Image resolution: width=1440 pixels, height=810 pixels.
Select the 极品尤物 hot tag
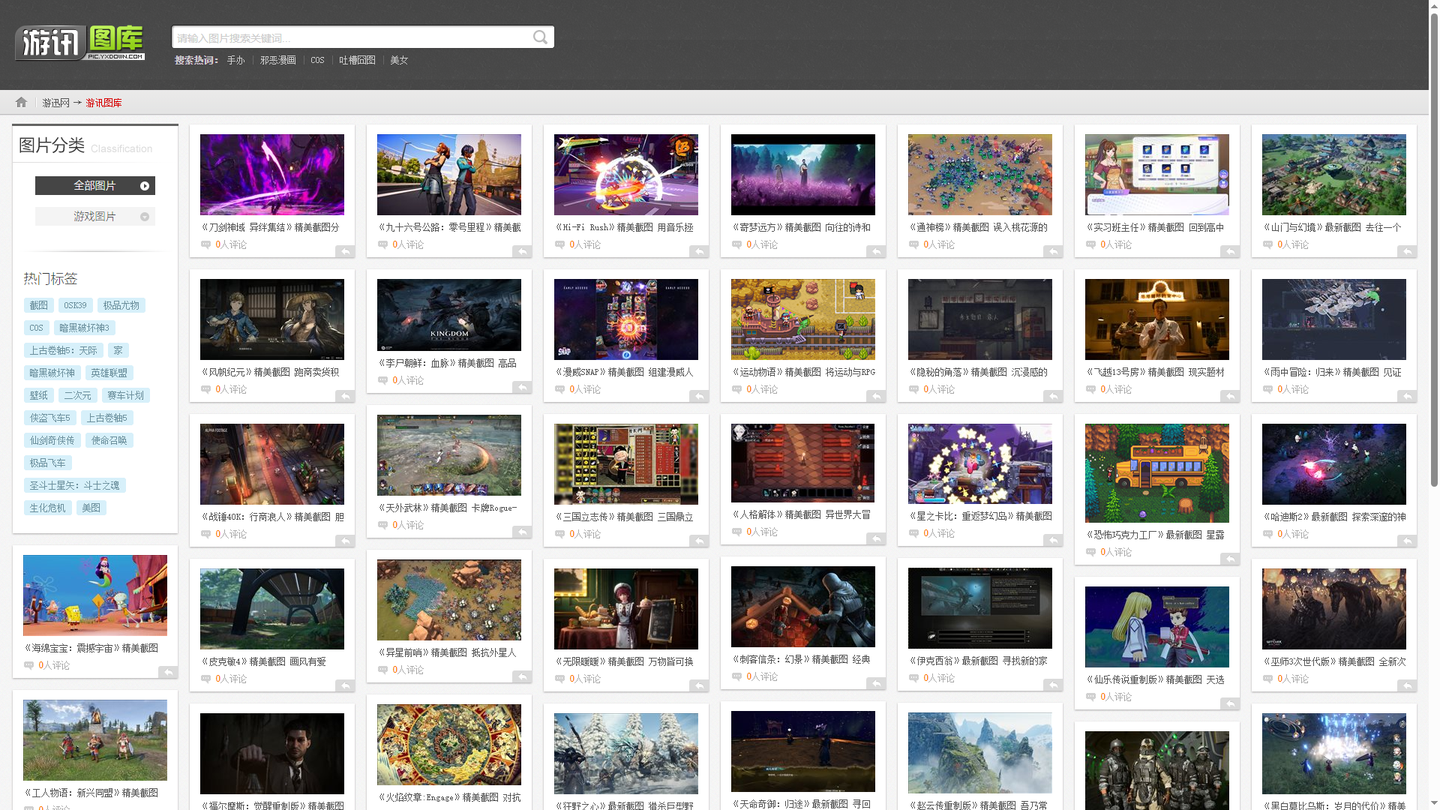(121, 305)
